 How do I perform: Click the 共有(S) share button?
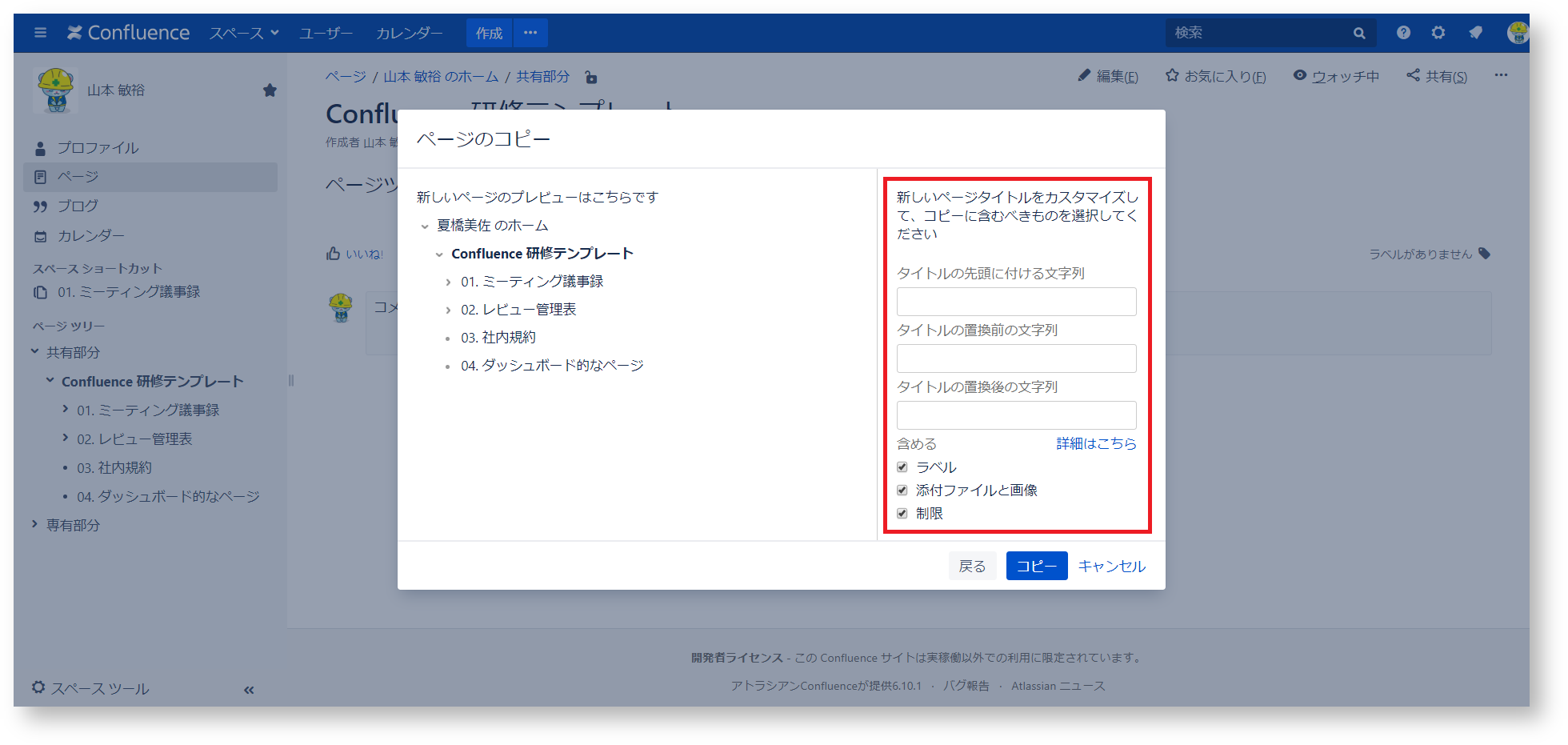[x=1437, y=76]
